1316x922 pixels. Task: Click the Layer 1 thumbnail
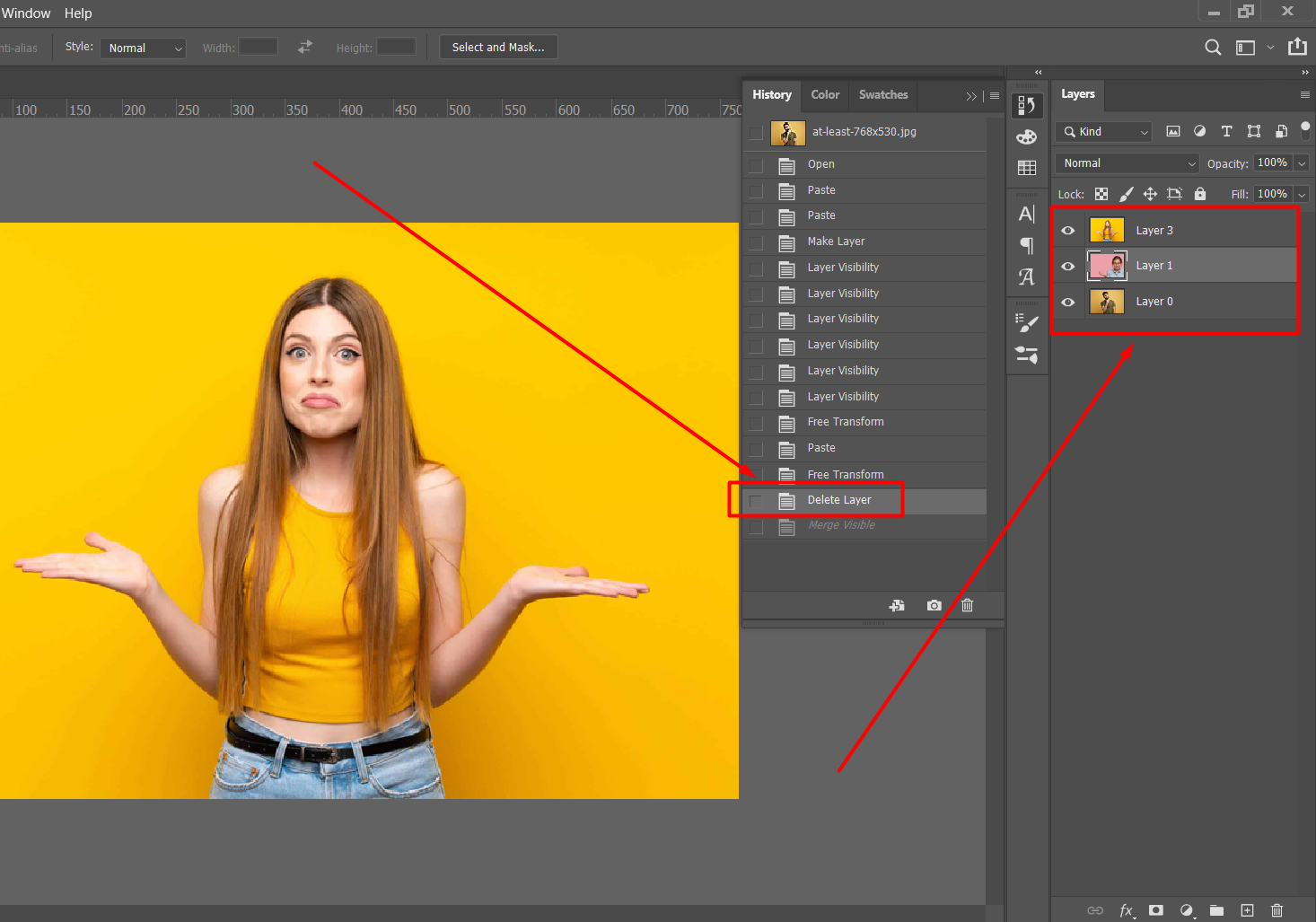(1107, 266)
